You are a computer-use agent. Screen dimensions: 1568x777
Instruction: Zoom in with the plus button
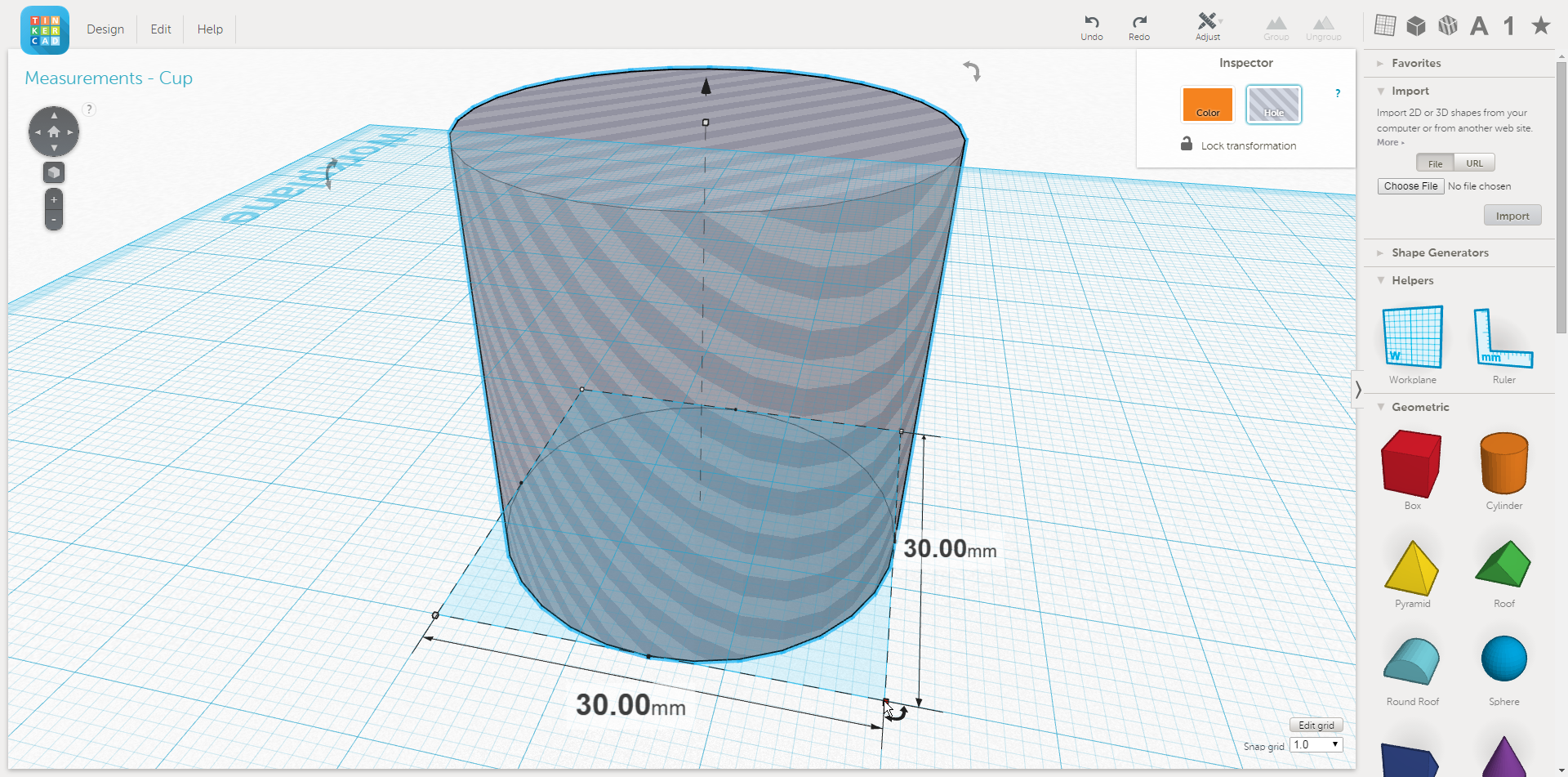click(54, 199)
